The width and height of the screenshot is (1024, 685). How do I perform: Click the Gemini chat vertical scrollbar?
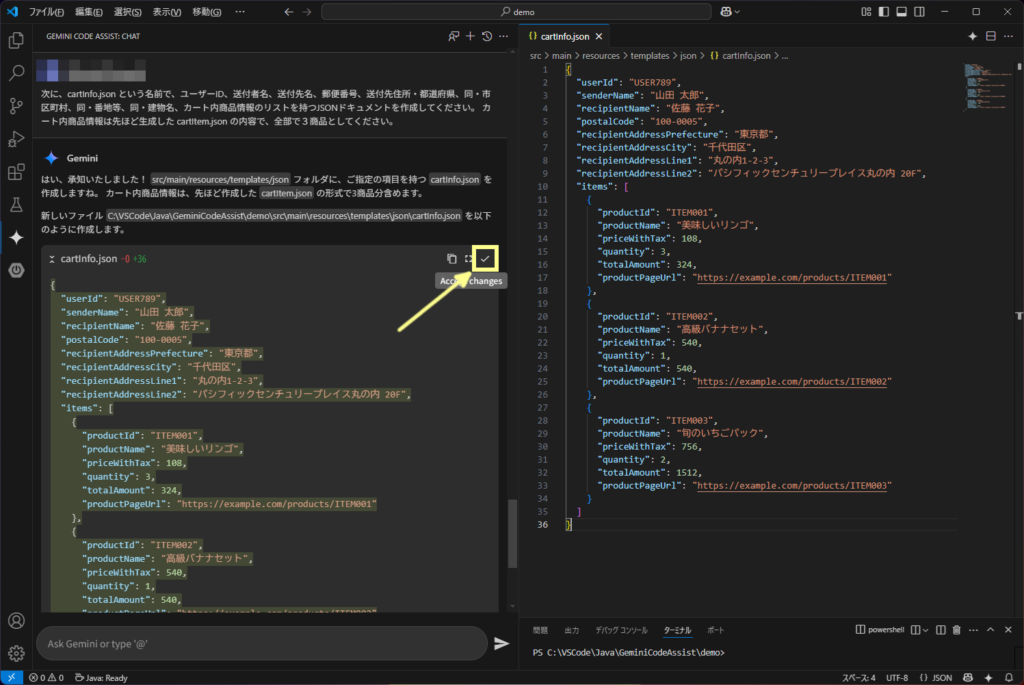pos(513,534)
